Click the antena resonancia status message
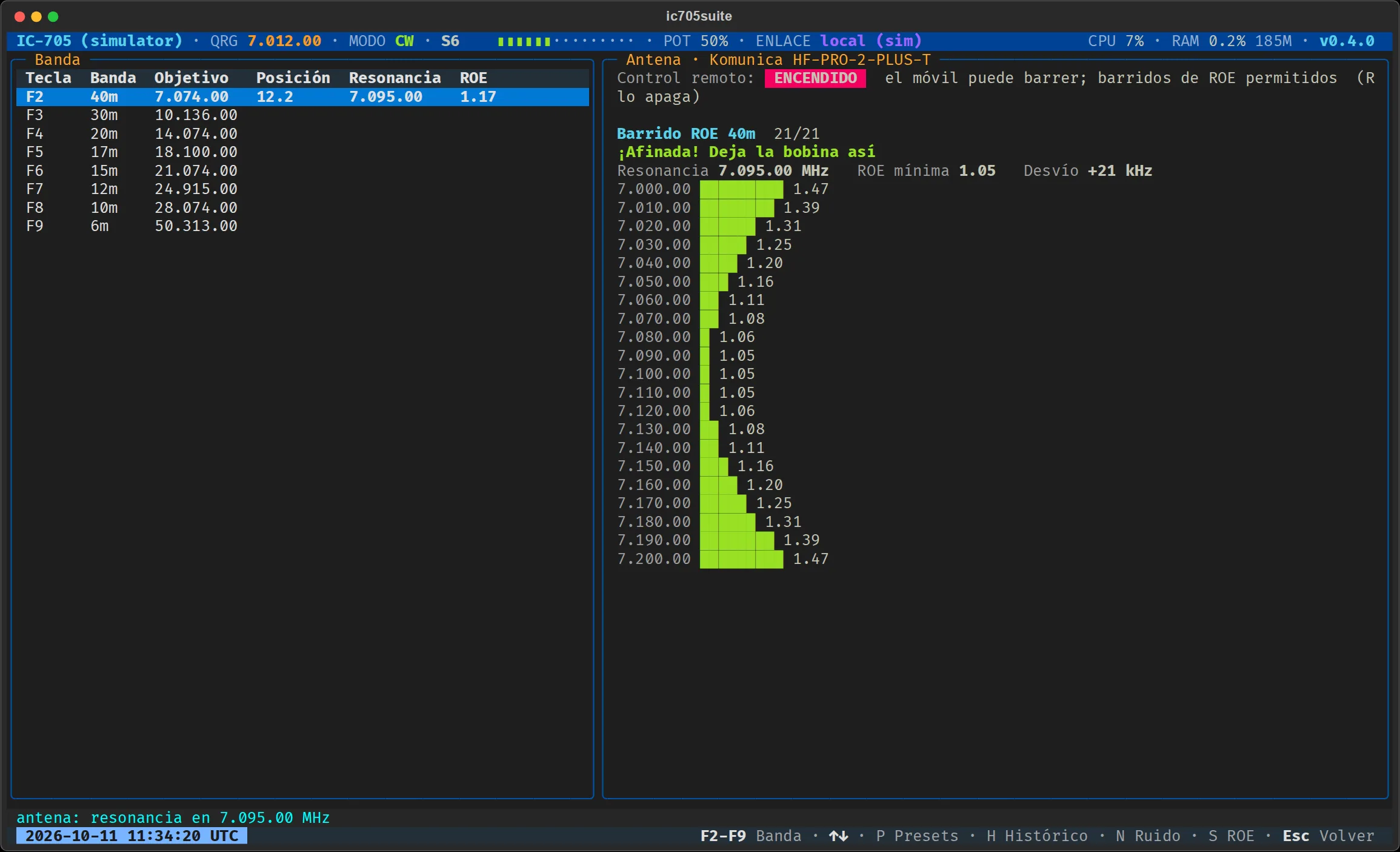Screen dimensions: 1400x852 (x=173, y=817)
